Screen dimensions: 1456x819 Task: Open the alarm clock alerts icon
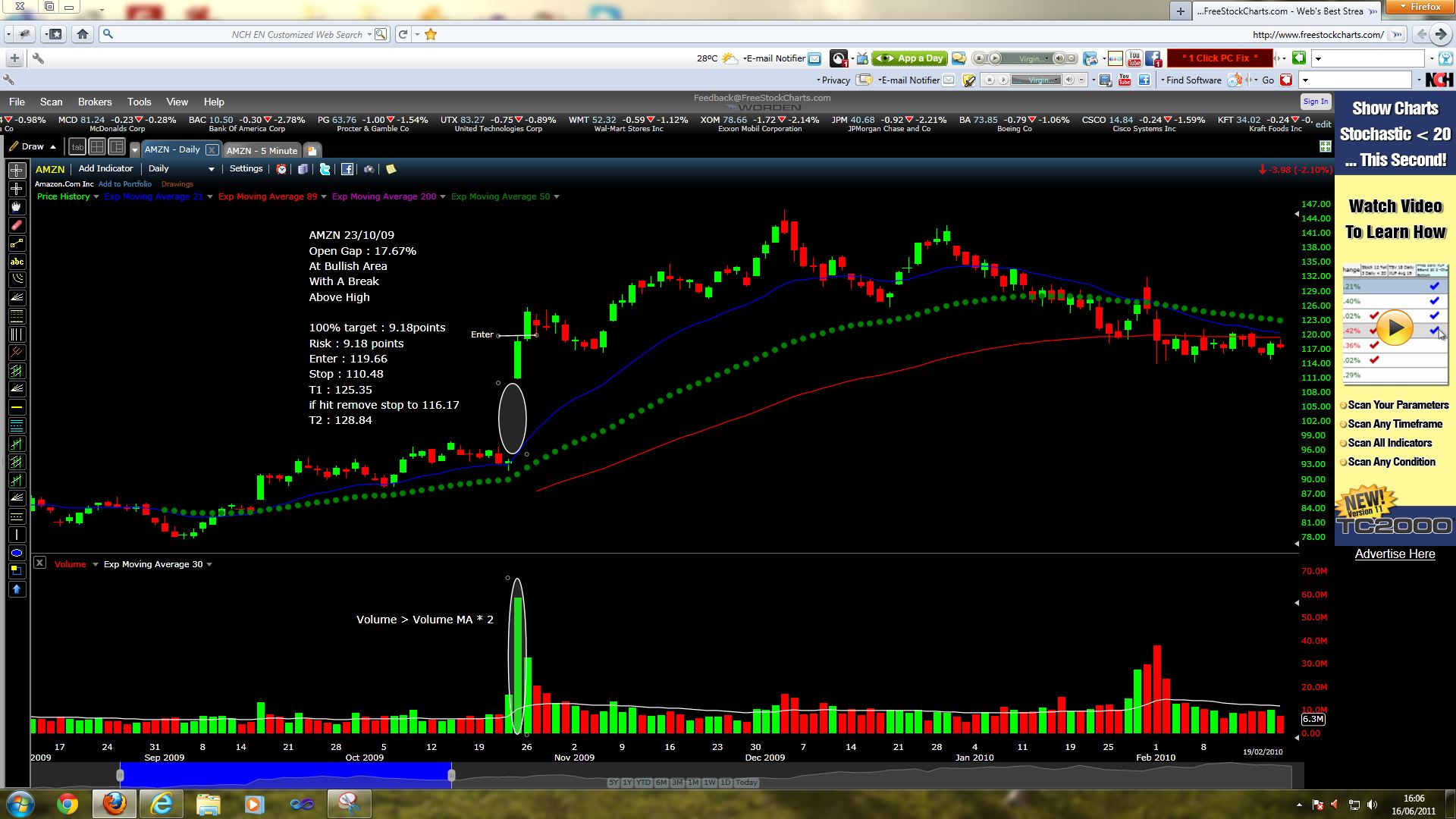(281, 169)
